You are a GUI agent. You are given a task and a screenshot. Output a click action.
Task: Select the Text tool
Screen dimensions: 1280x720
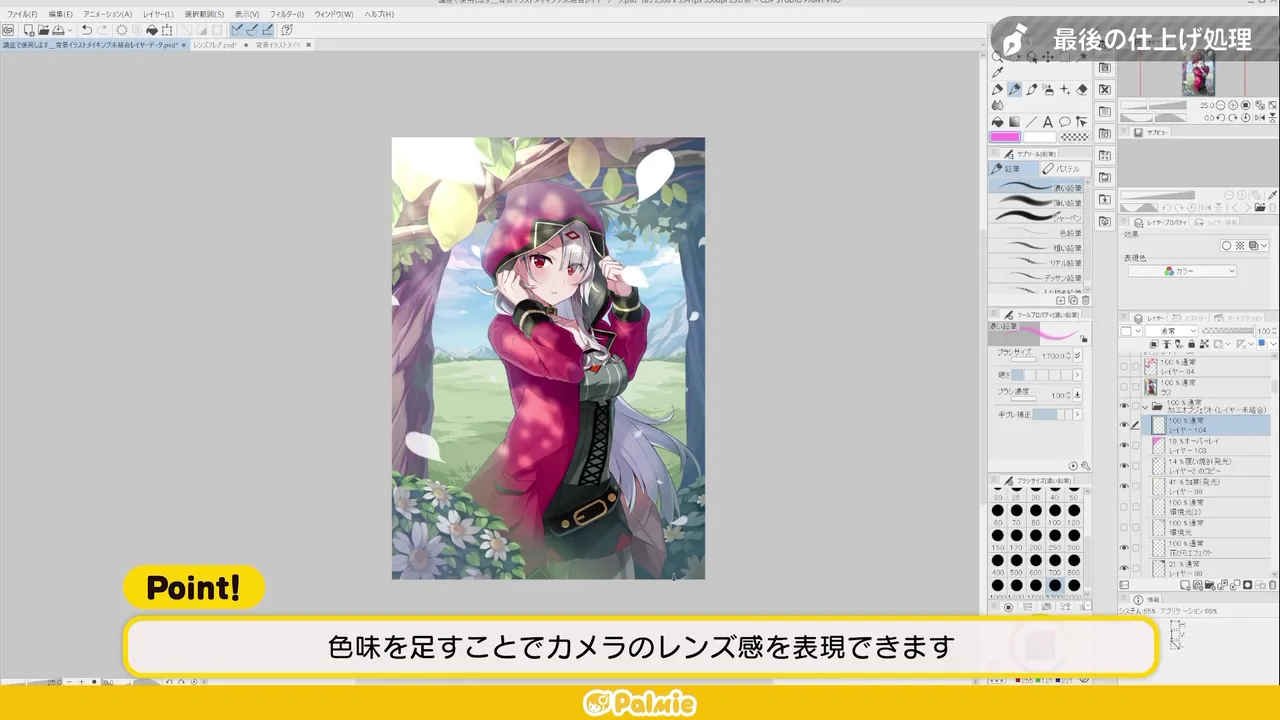click(x=1048, y=122)
